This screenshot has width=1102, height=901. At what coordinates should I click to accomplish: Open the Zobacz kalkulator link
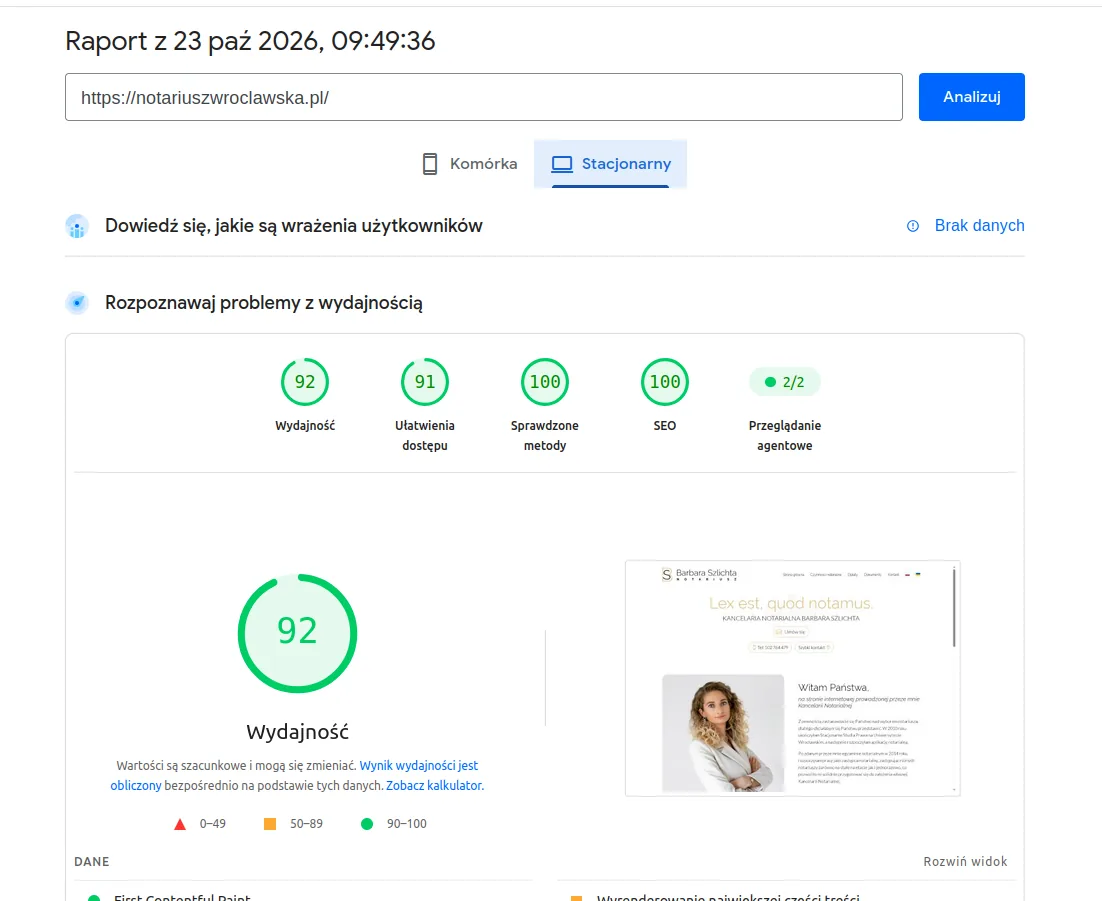pos(435,785)
